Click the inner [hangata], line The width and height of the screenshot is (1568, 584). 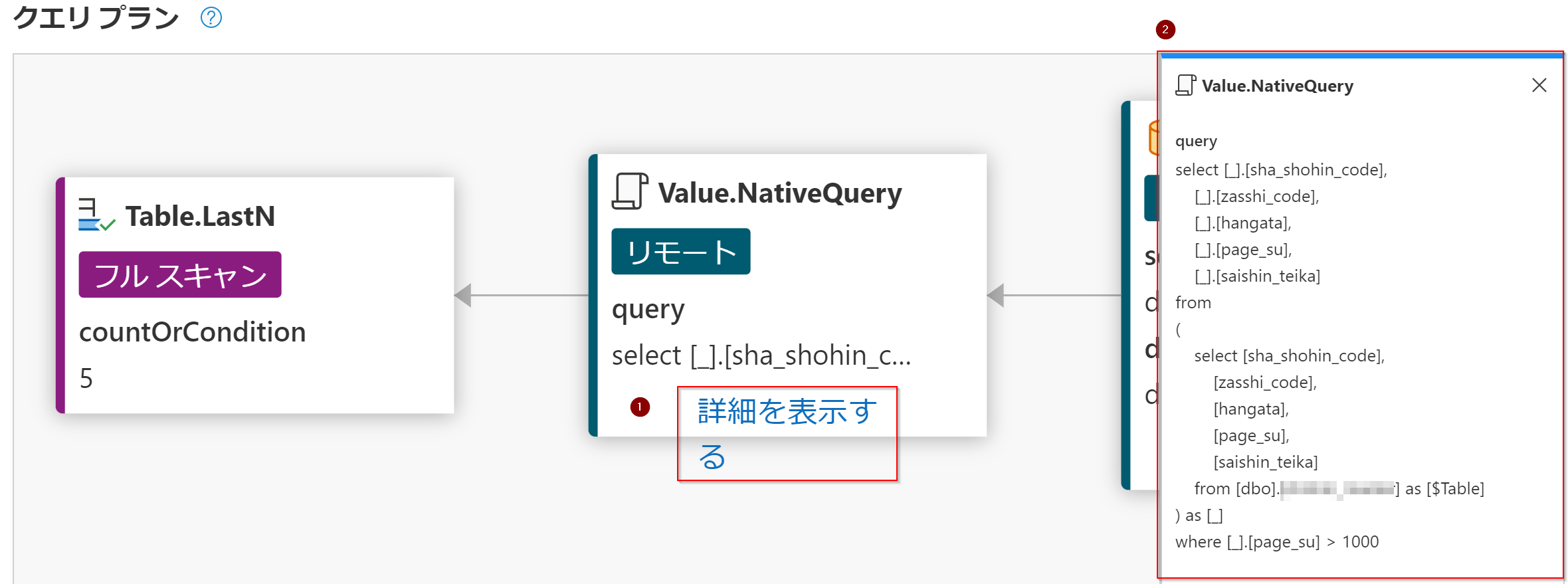[x=1251, y=409]
